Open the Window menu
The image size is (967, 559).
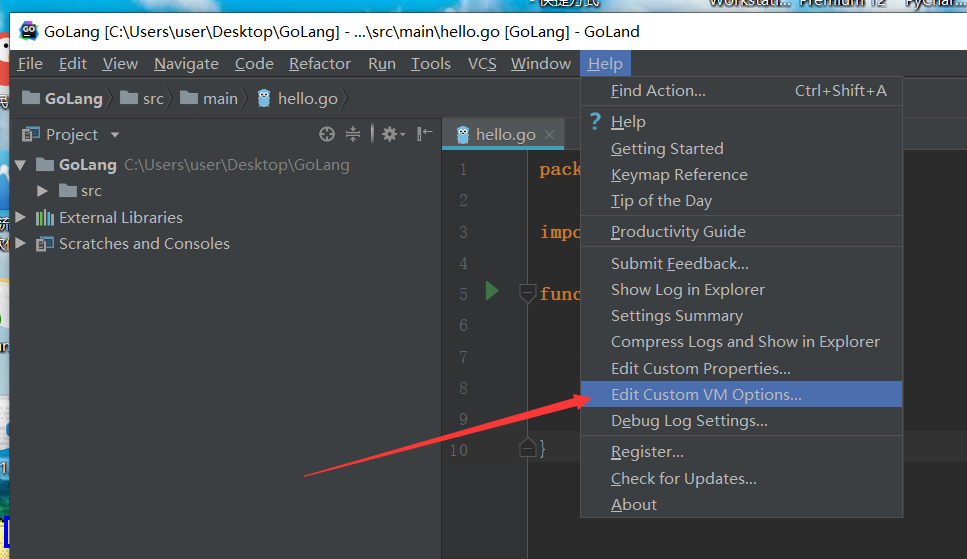click(541, 64)
